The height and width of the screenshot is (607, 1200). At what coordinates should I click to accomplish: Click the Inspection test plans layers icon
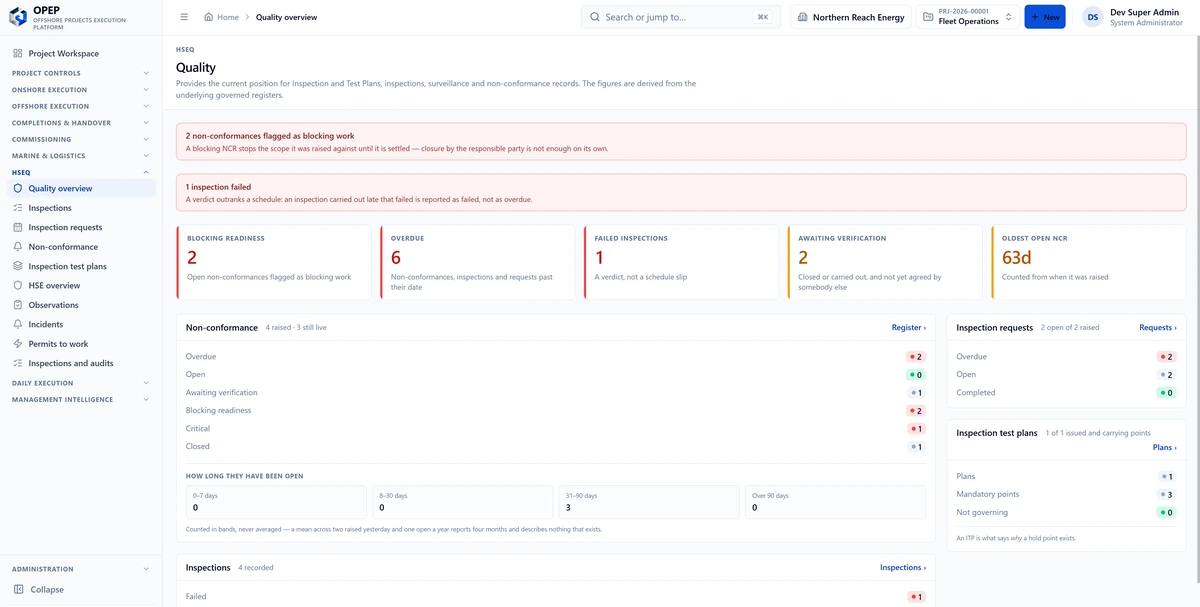click(18, 266)
